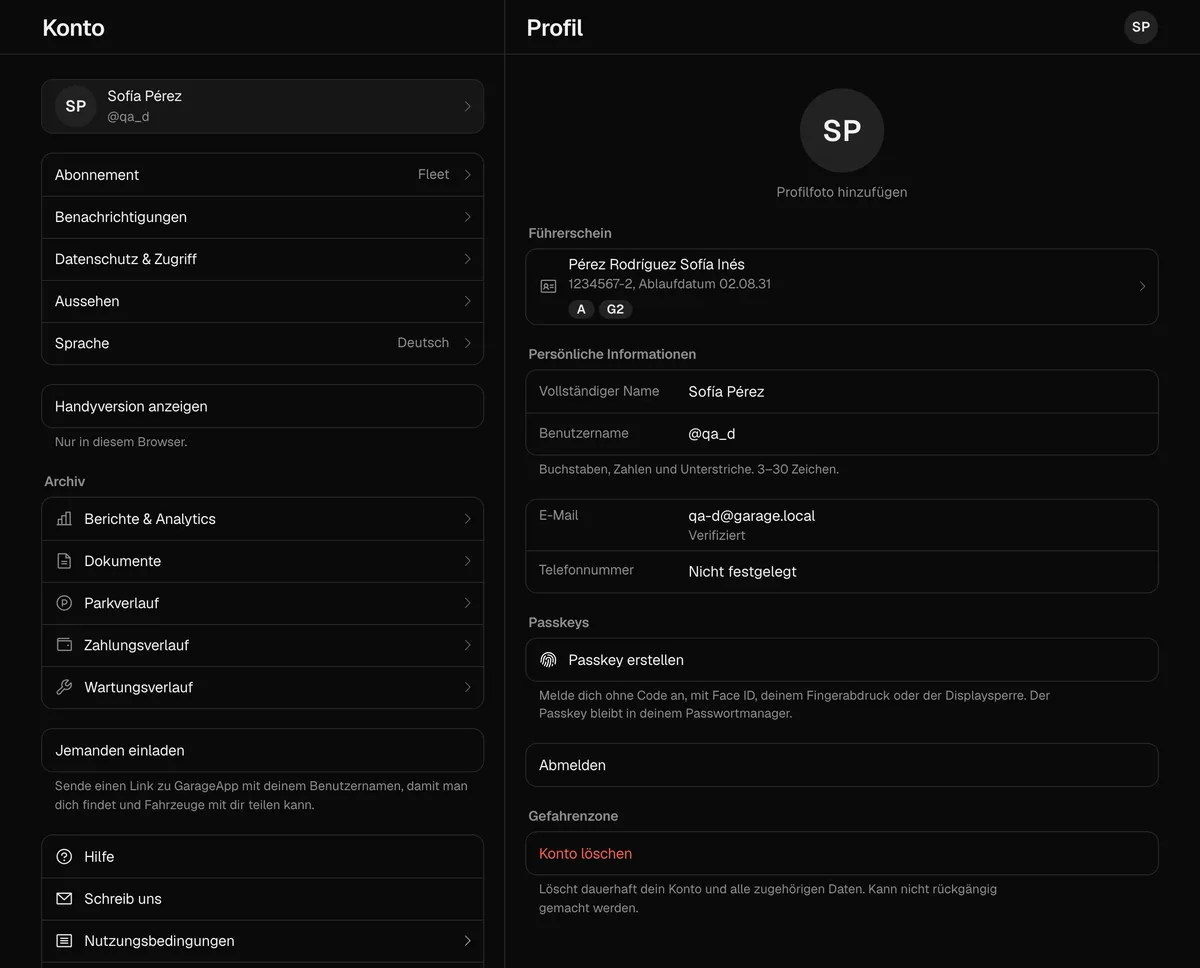The width and height of the screenshot is (1200, 968).
Task: Edit the Vollständiger Name field
Action: [842, 392]
